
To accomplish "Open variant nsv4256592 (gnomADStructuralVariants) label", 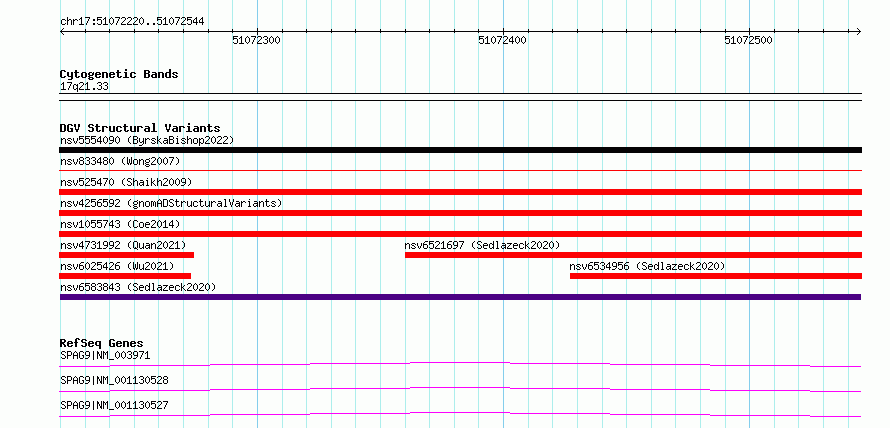I will click(x=171, y=203).
